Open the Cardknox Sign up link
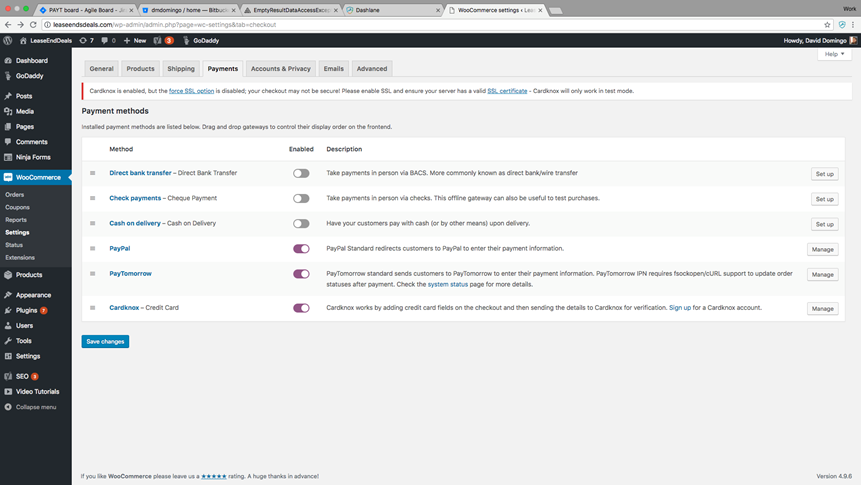The image size is (861, 485). 680,308
